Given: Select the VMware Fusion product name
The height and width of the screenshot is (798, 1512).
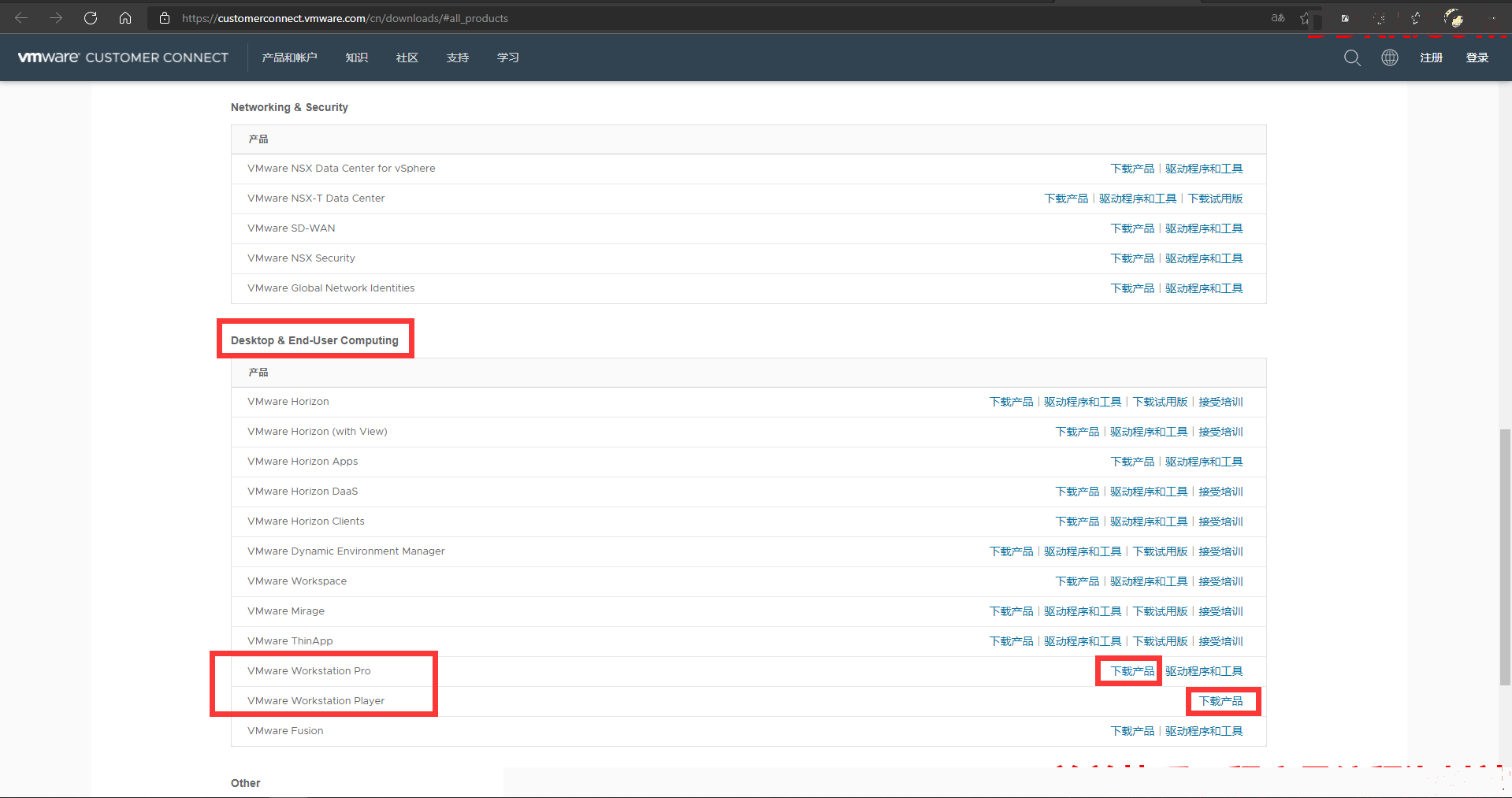Looking at the screenshot, I should [x=285, y=731].
